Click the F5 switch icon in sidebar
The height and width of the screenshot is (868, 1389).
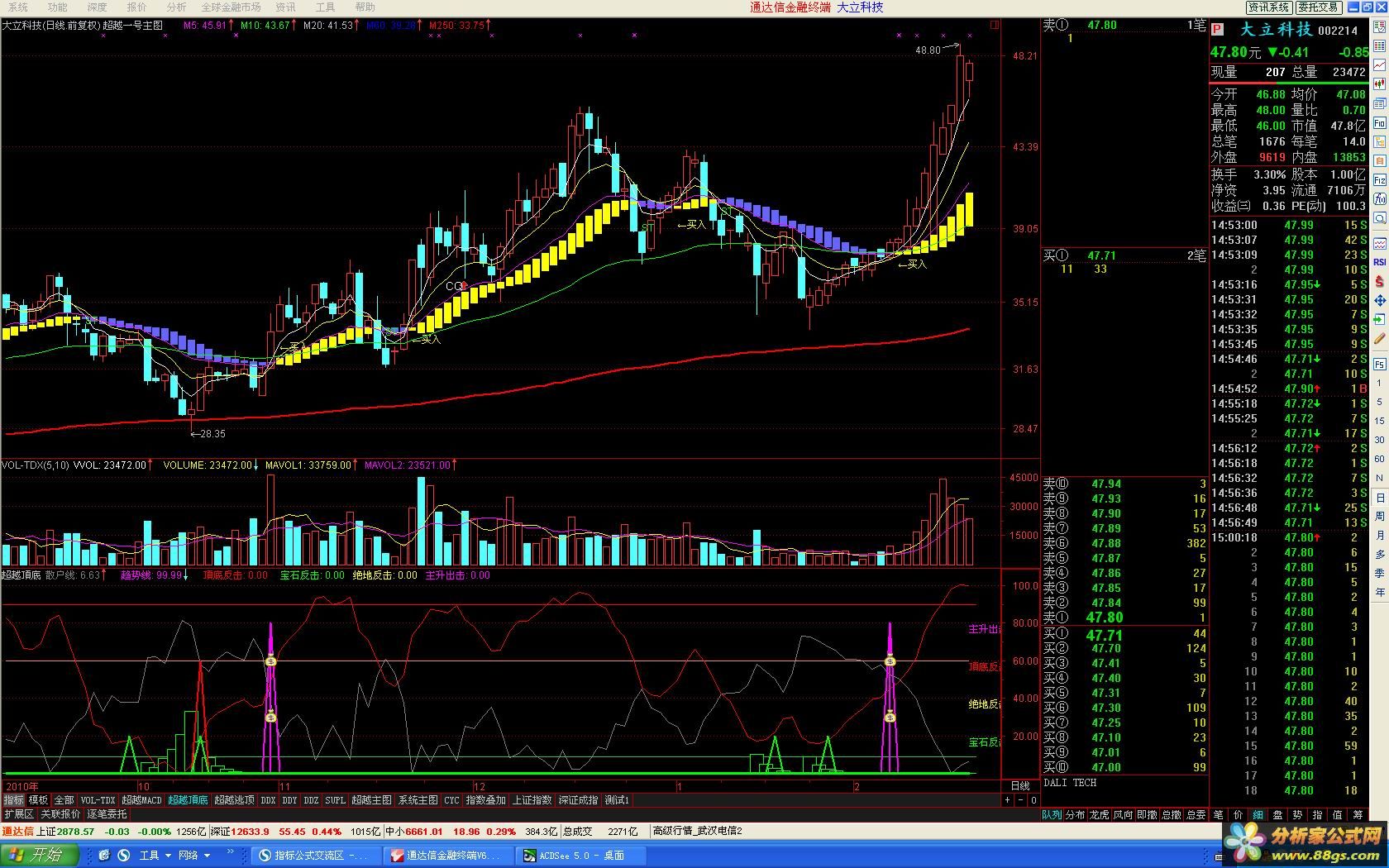(1380, 364)
